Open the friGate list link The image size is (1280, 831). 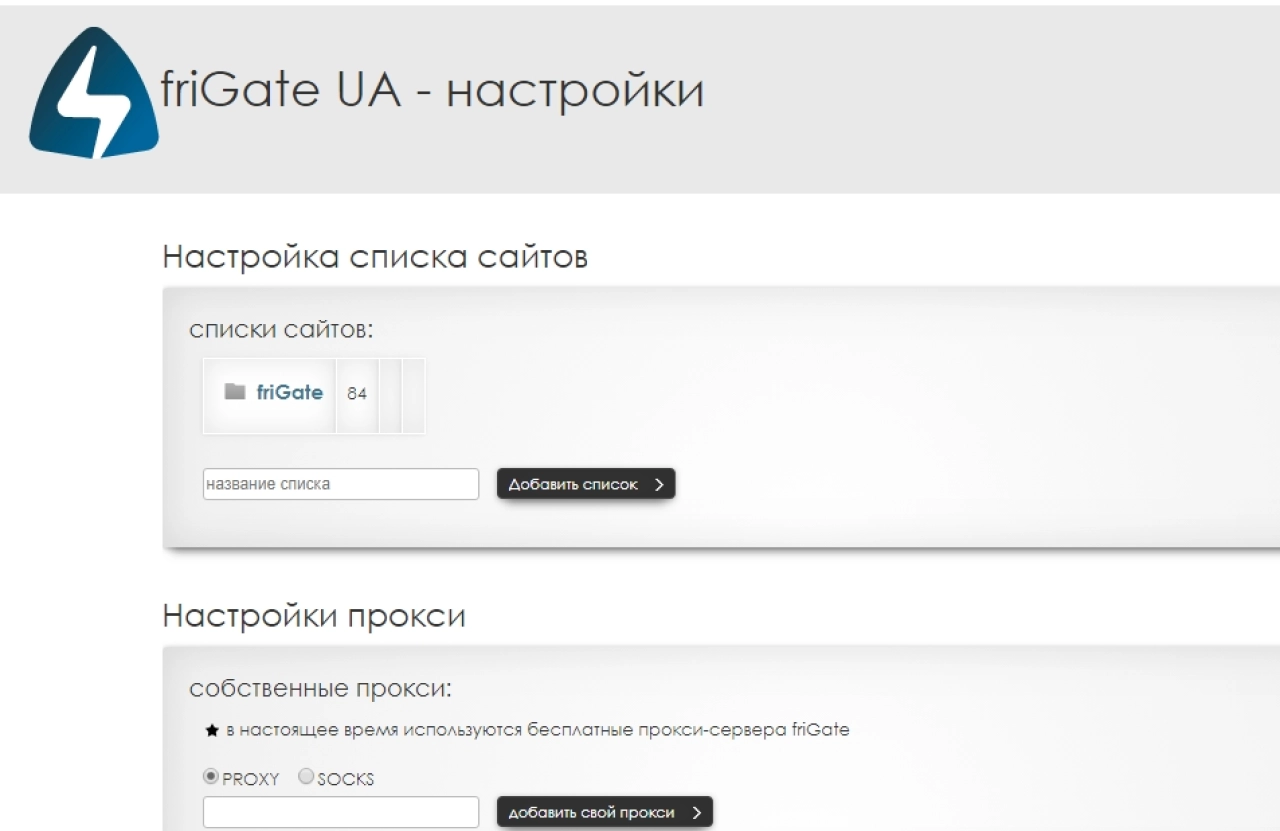tap(290, 392)
